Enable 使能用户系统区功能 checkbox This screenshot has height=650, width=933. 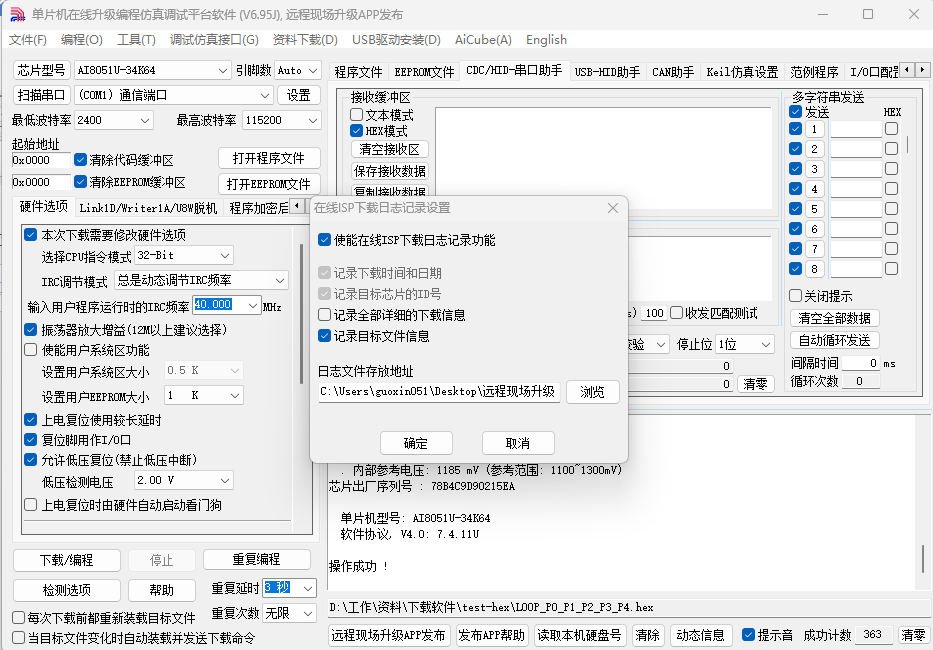coord(30,350)
